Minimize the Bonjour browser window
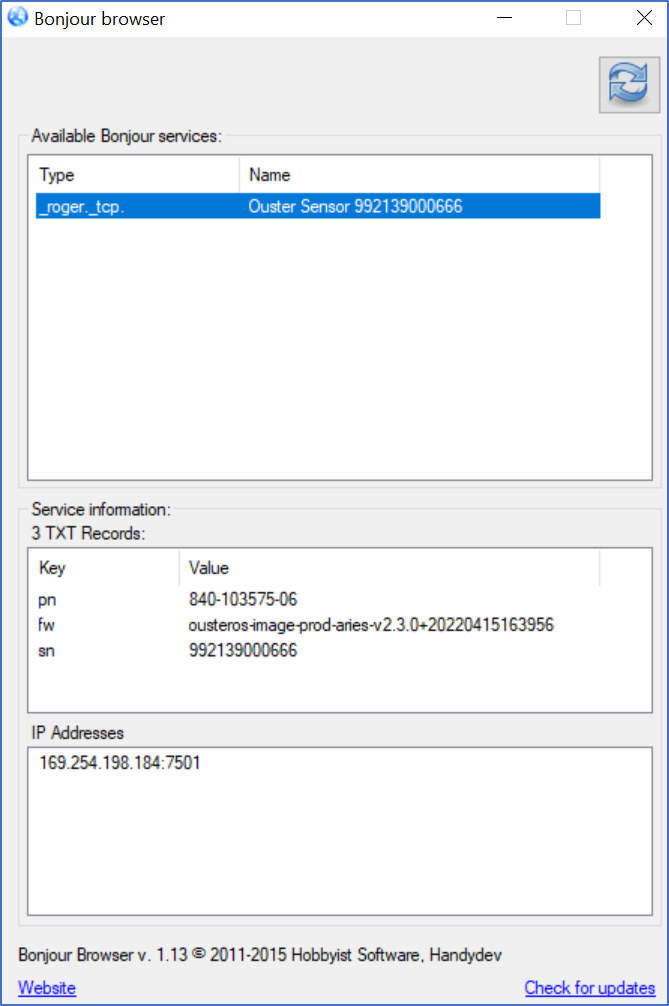This screenshot has height=1006, width=669. (x=505, y=18)
